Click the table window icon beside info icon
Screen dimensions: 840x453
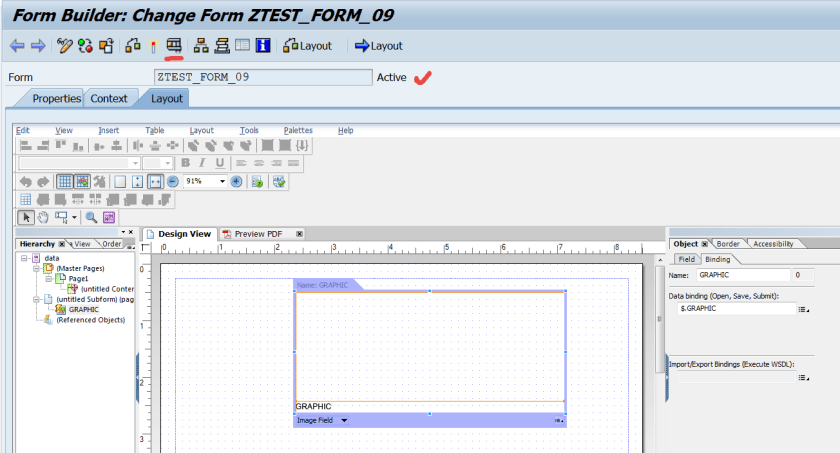coord(243,46)
